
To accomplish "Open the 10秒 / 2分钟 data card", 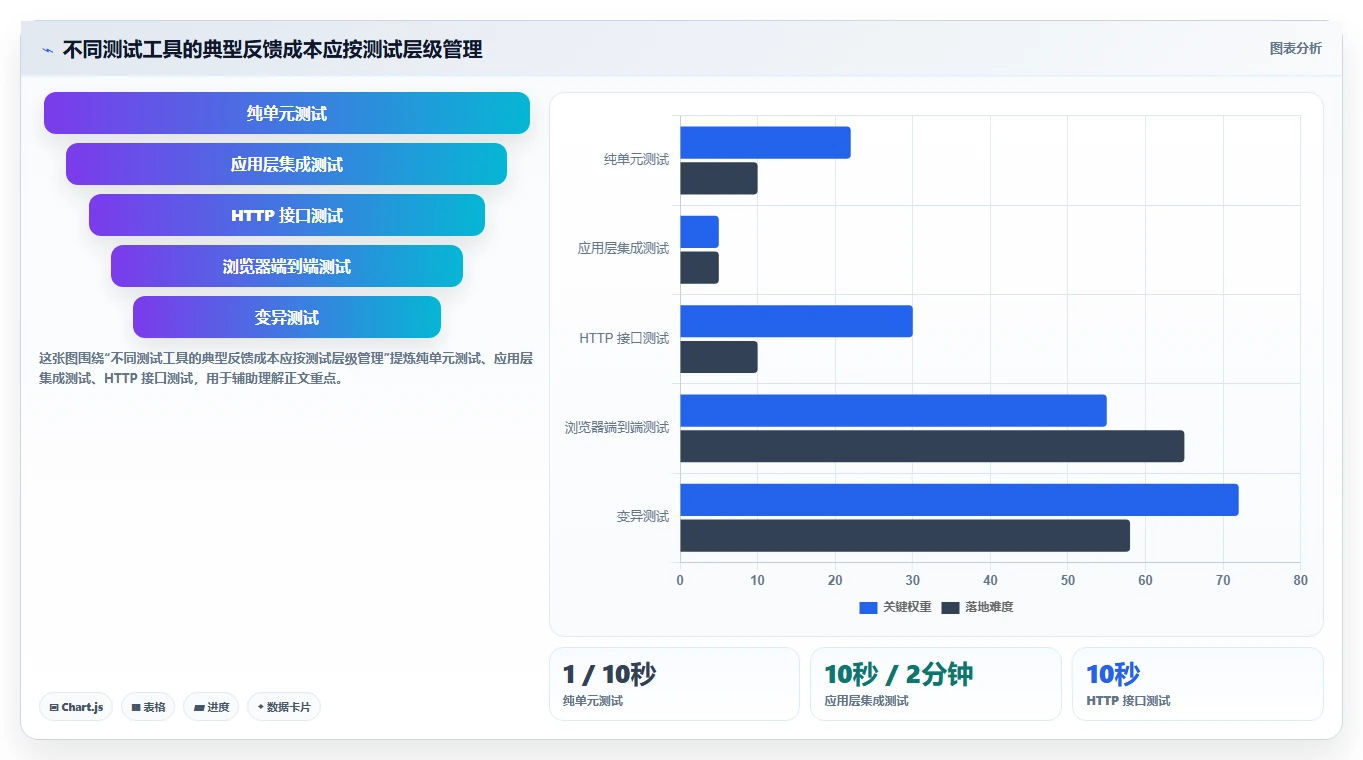I will tap(936, 684).
